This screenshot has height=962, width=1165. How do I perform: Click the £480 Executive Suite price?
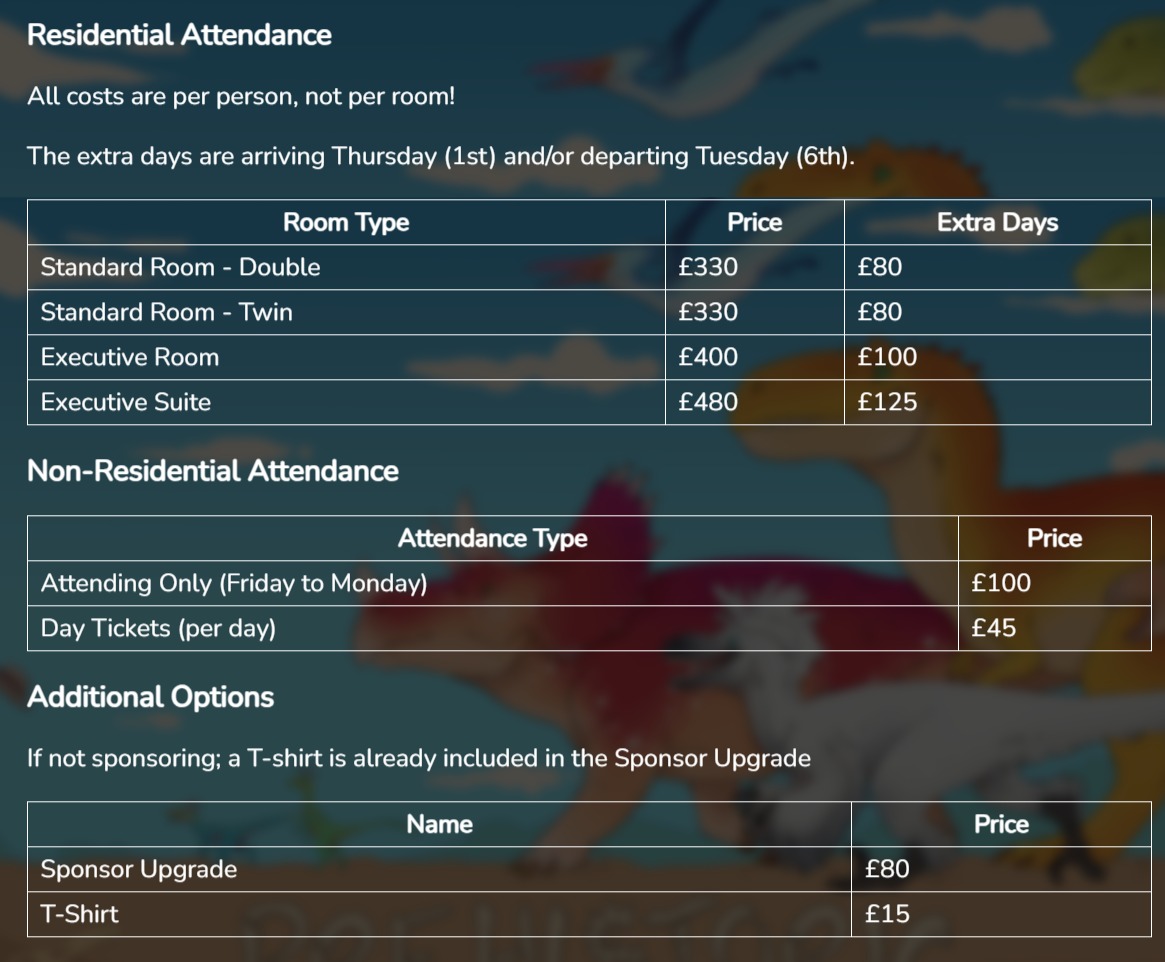click(x=707, y=402)
